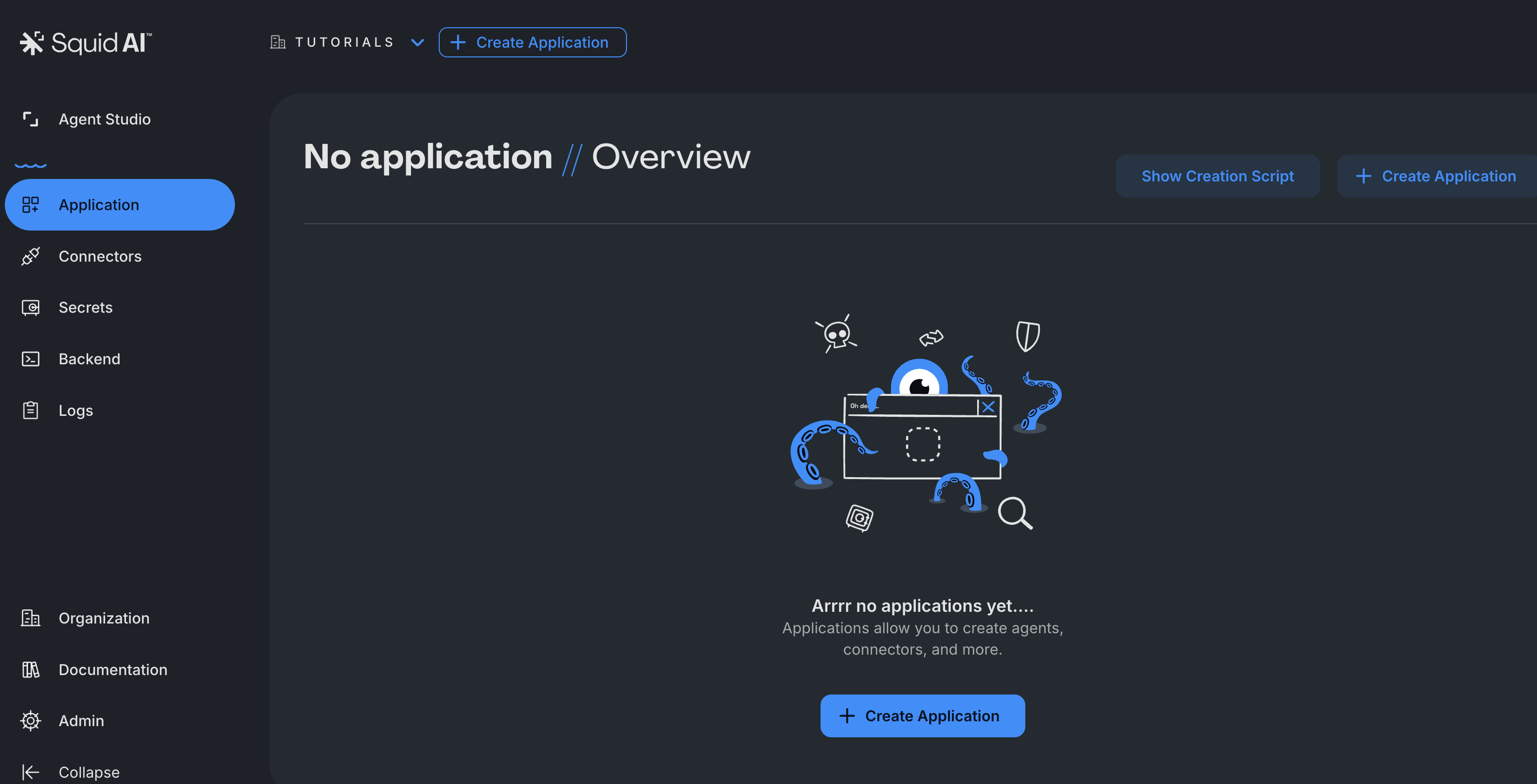Expand the TUTORIALS organization dropdown
The image size is (1537, 784).
[418, 42]
